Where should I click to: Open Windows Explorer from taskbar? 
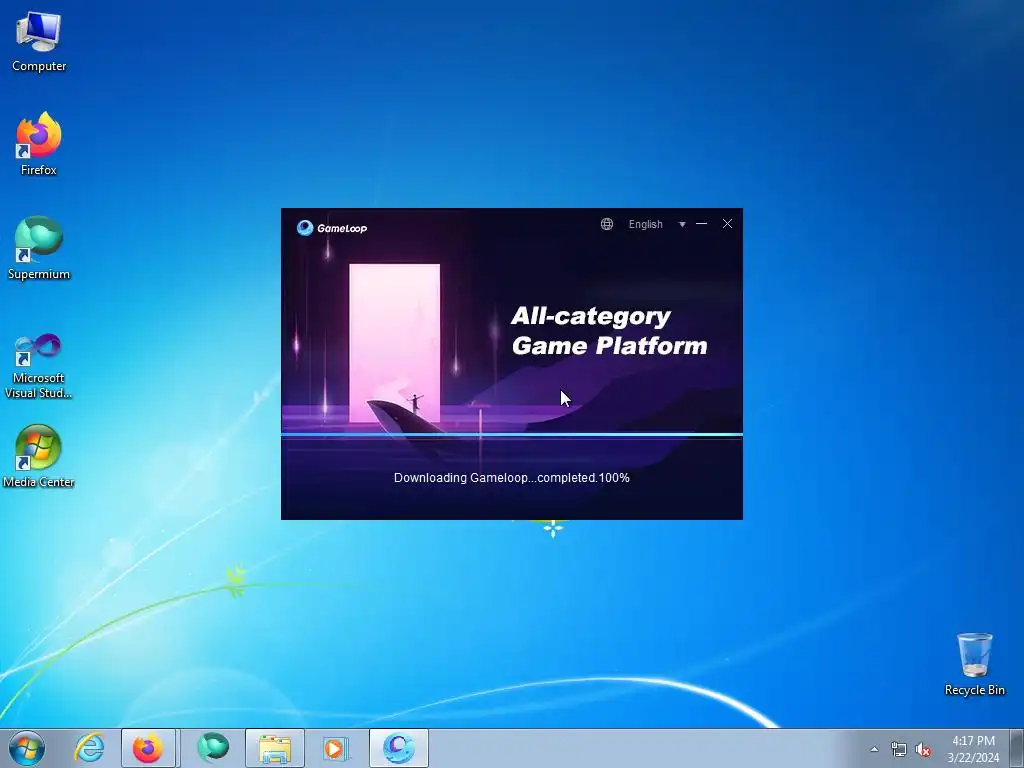click(275, 748)
